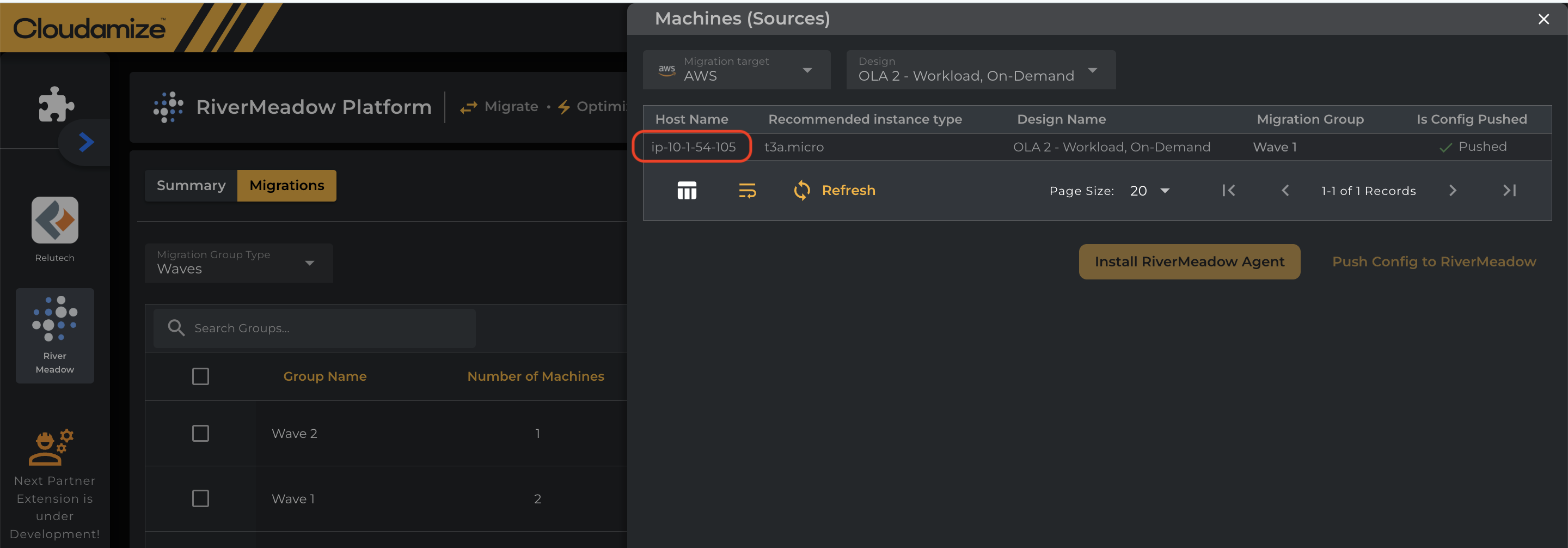Click the Pushed status cell
Image resolution: width=1568 pixels, height=548 pixels.
(1472, 147)
